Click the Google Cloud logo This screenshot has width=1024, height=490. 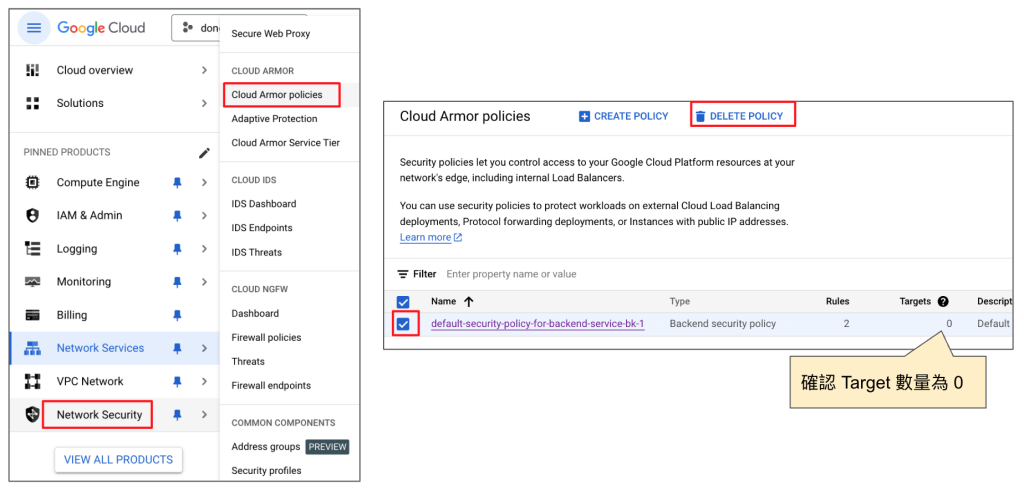pos(101,28)
